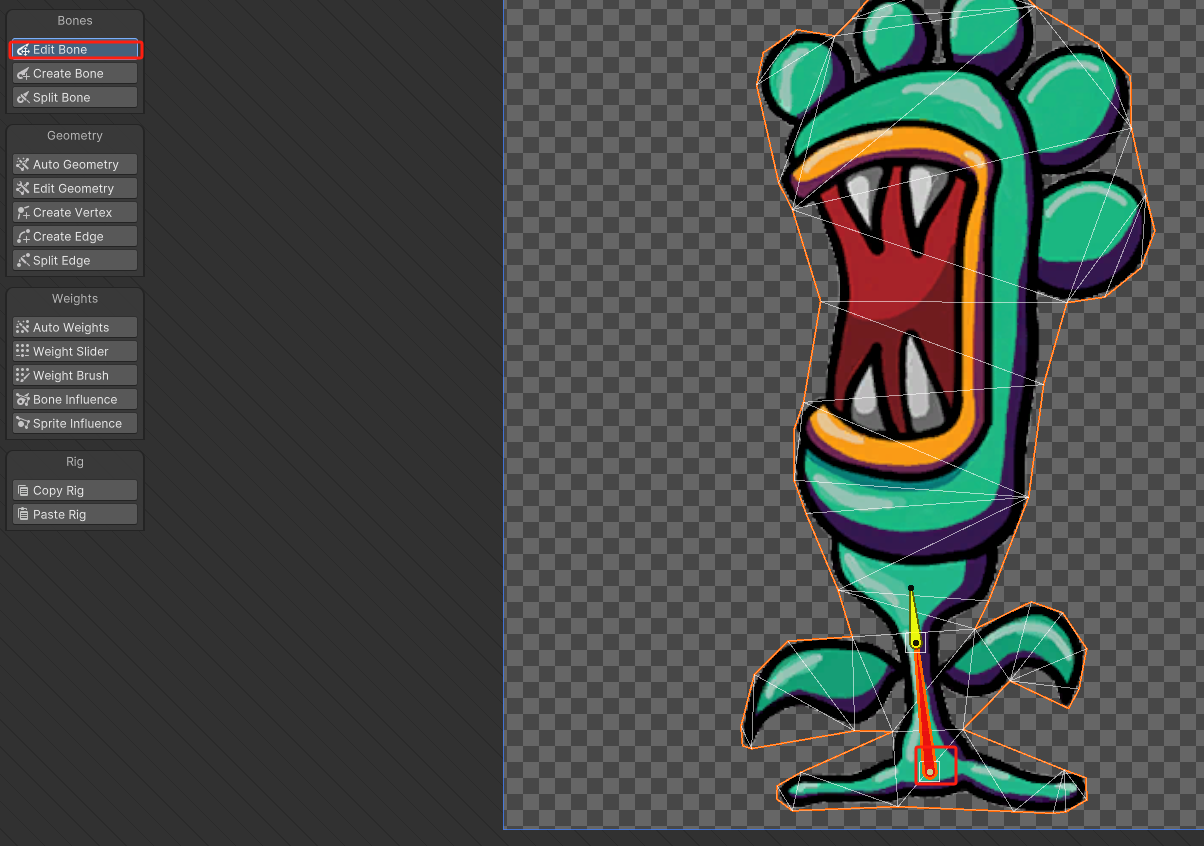Select the red root bone's base joint
The height and width of the screenshot is (846, 1204).
(930, 772)
